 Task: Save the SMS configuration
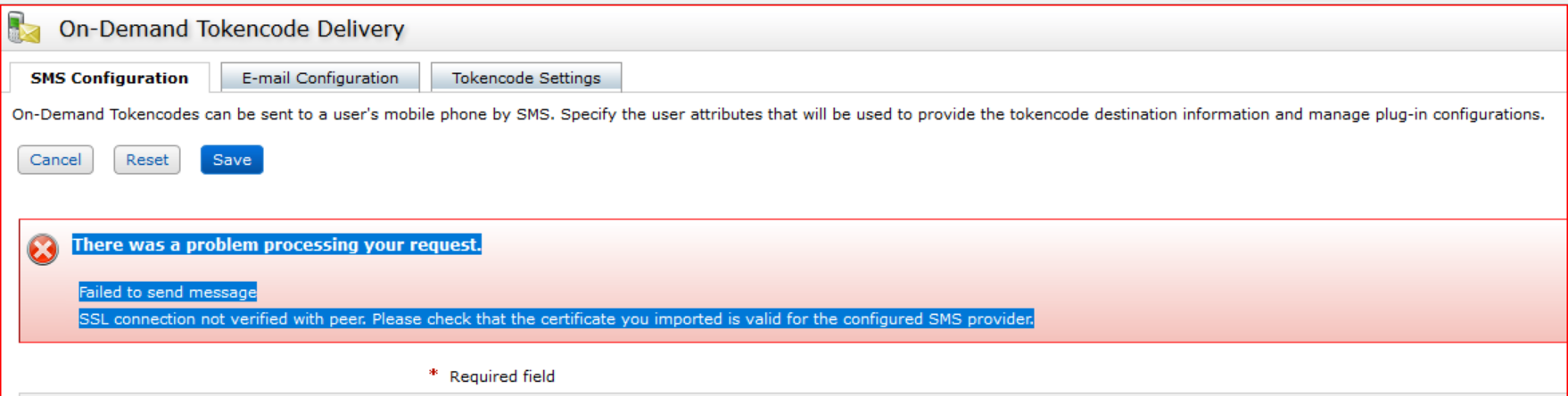(232, 160)
